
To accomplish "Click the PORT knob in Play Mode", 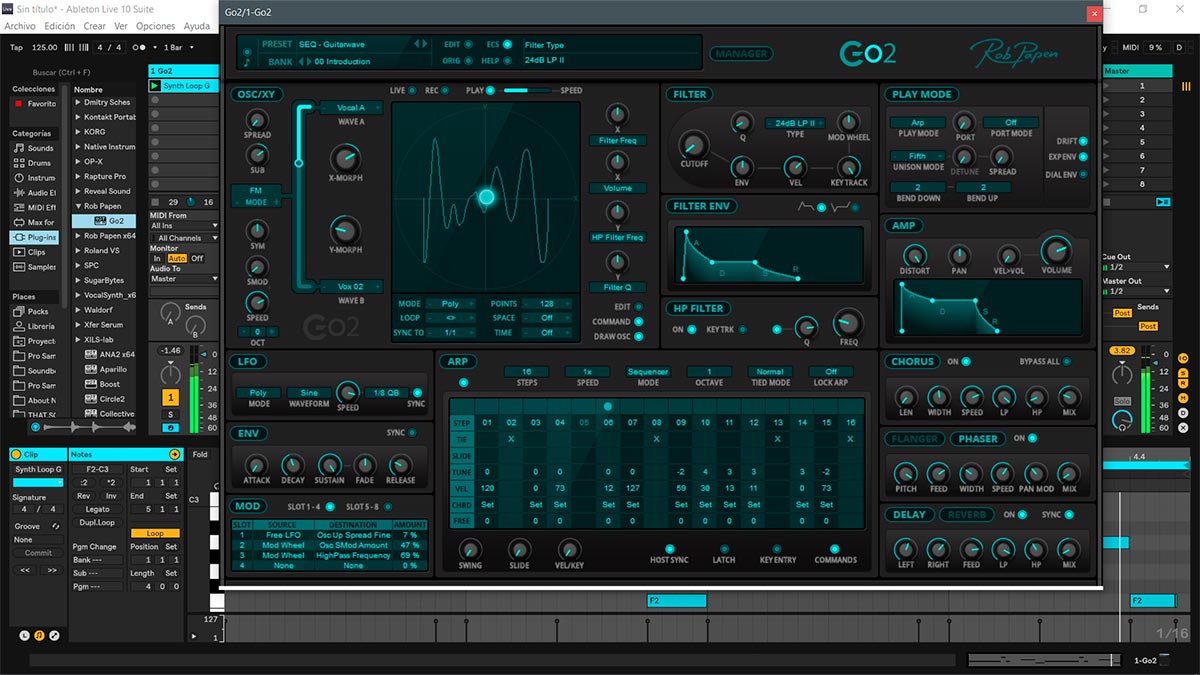I will pyautogui.click(x=965, y=123).
